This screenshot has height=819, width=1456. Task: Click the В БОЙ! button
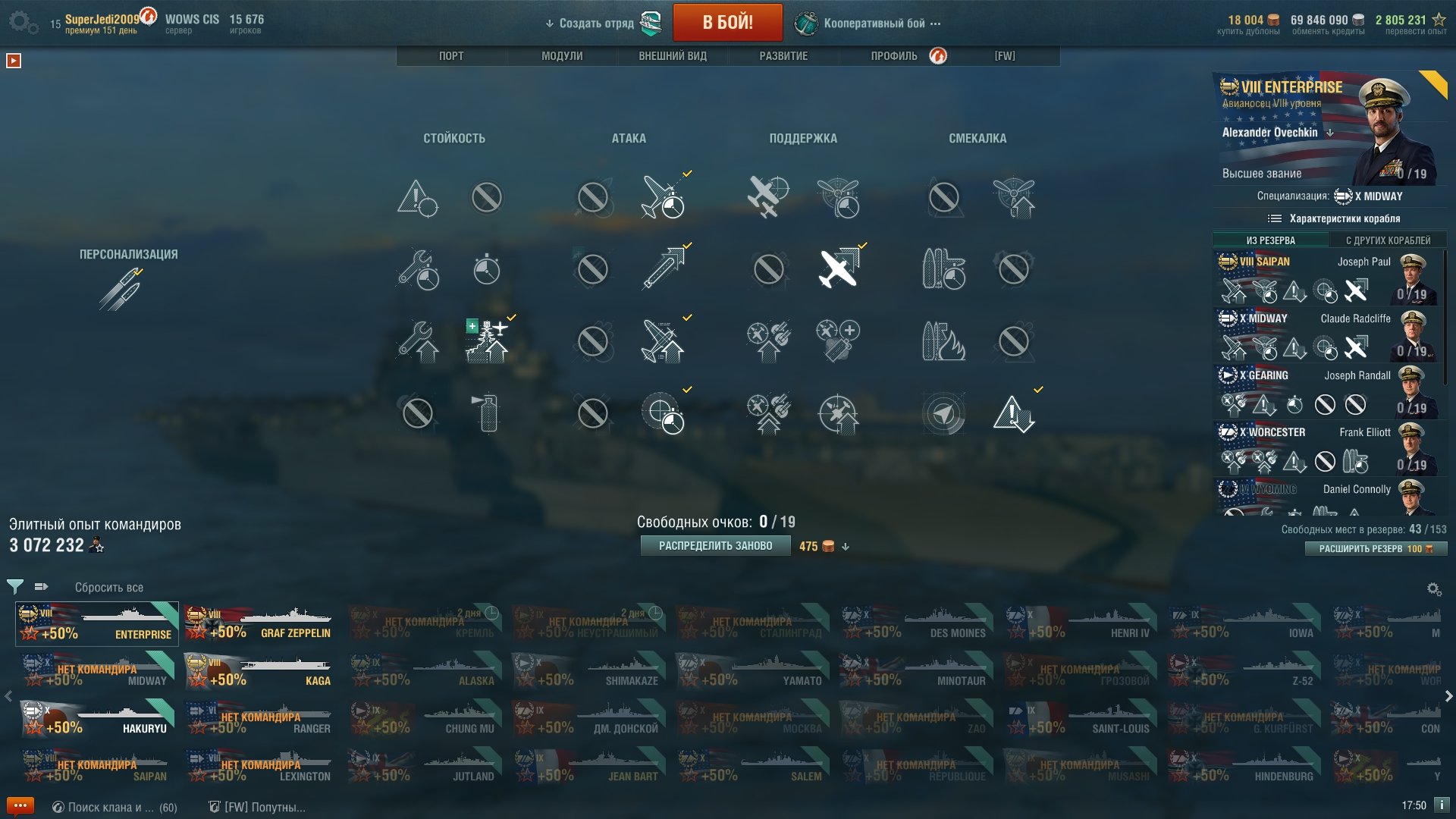(727, 22)
